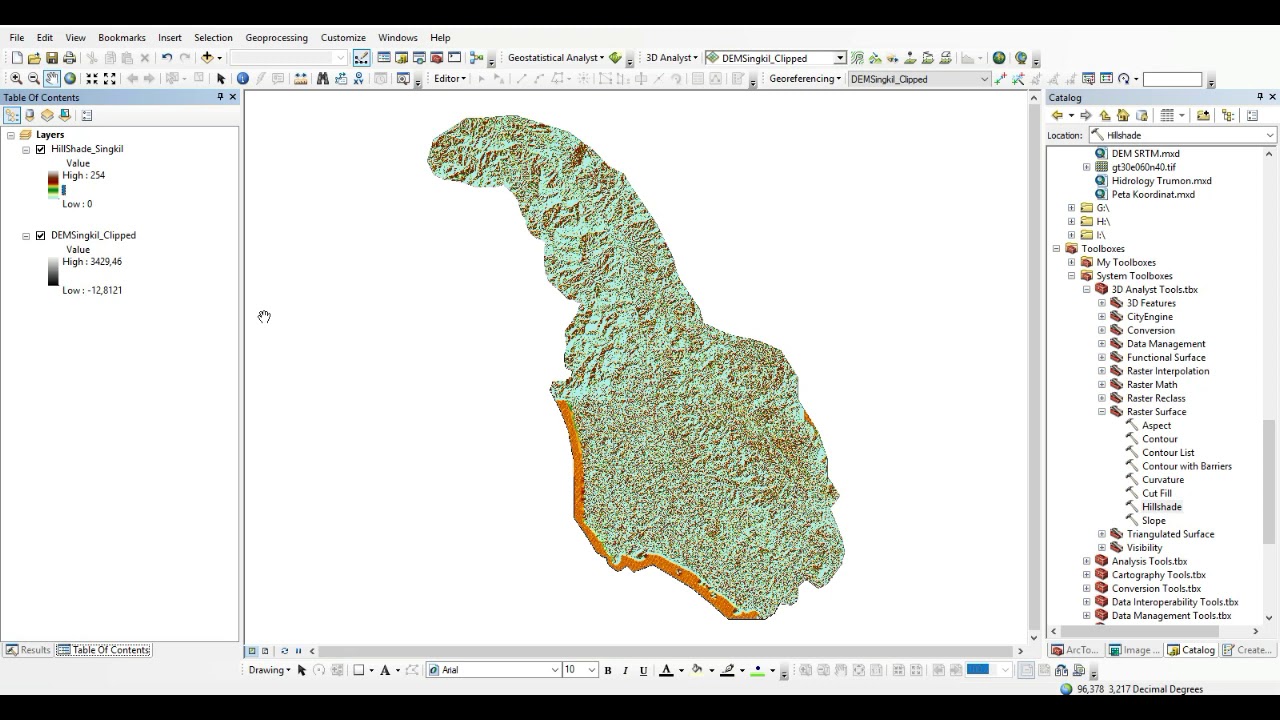The height and width of the screenshot is (720, 1280).
Task: Switch to List By Visibility view
Action: pyautogui.click(x=47, y=116)
